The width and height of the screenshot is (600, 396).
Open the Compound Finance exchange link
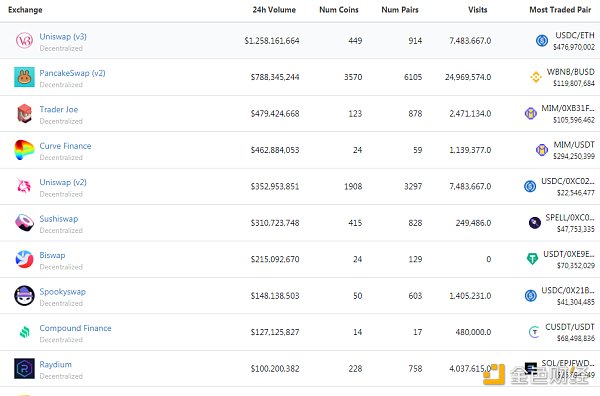pos(75,328)
